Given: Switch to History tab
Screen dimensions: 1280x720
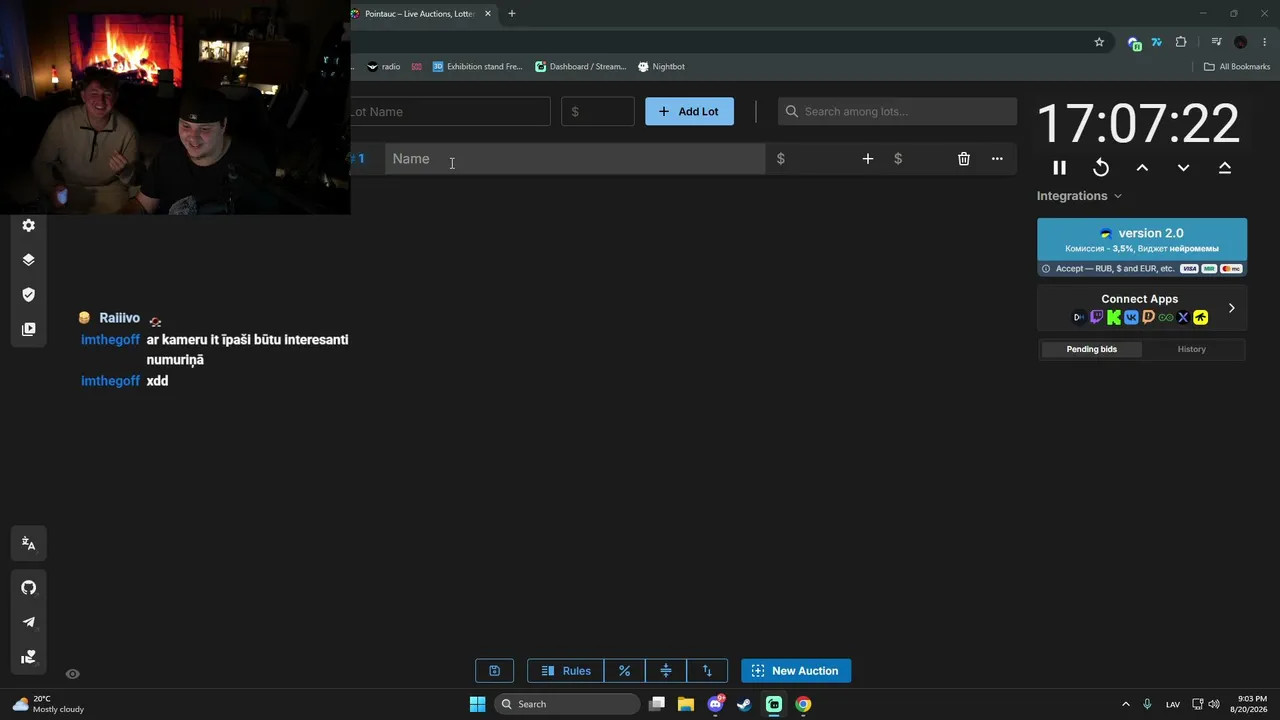Looking at the screenshot, I should pyautogui.click(x=1191, y=349).
